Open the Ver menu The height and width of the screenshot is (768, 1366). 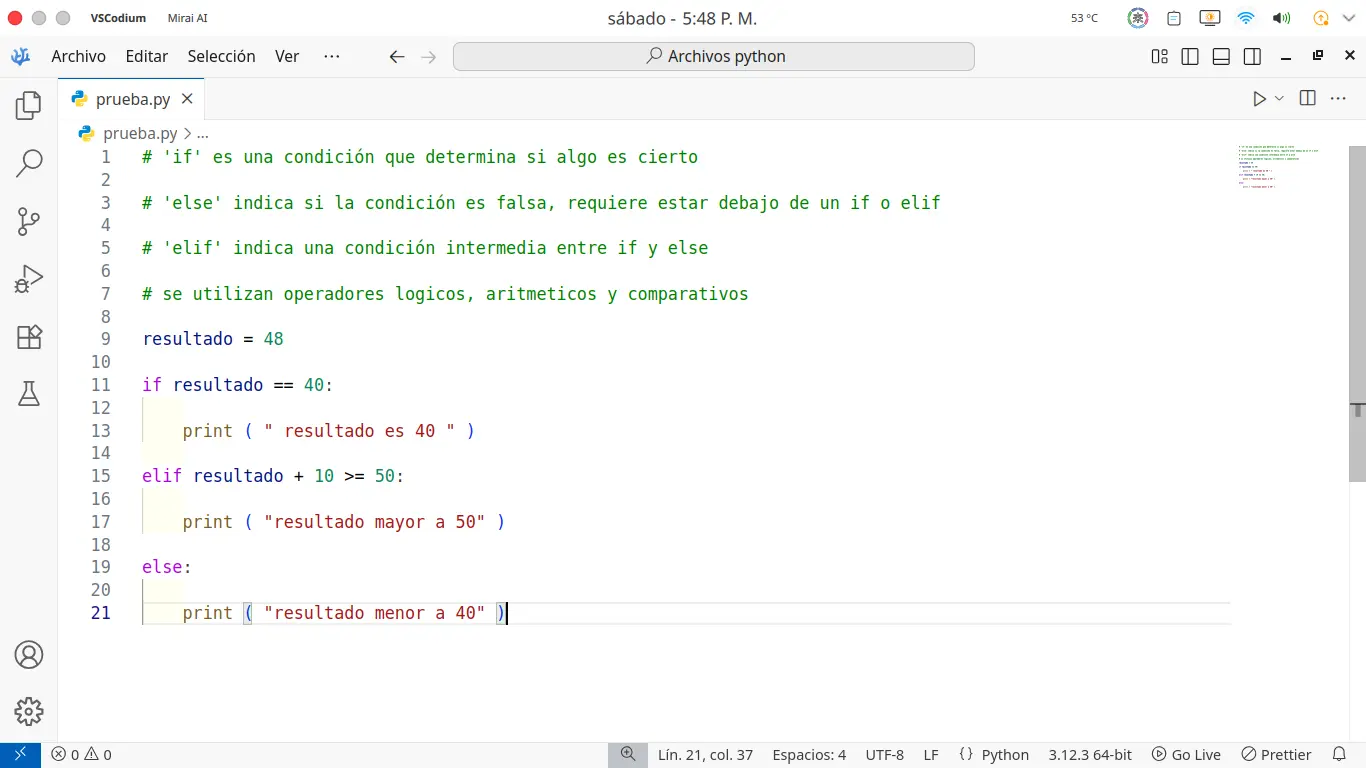[x=287, y=57]
